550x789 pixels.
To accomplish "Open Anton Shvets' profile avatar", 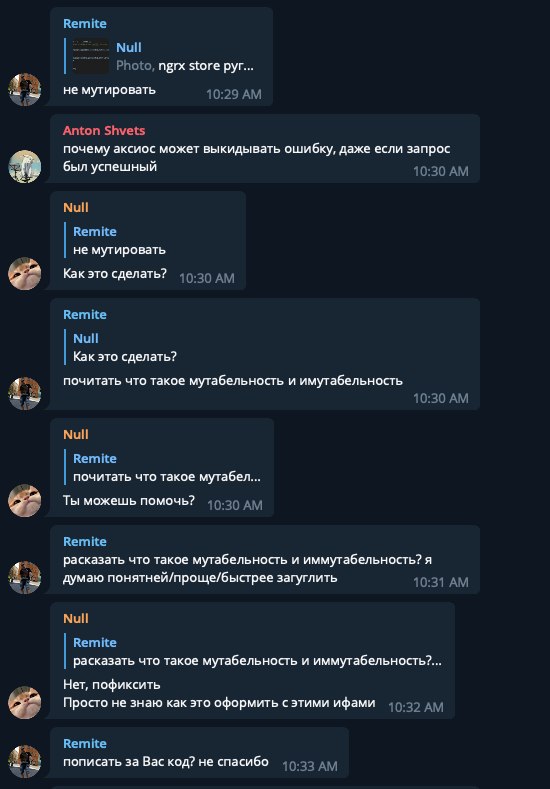I will [x=25, y=167].
